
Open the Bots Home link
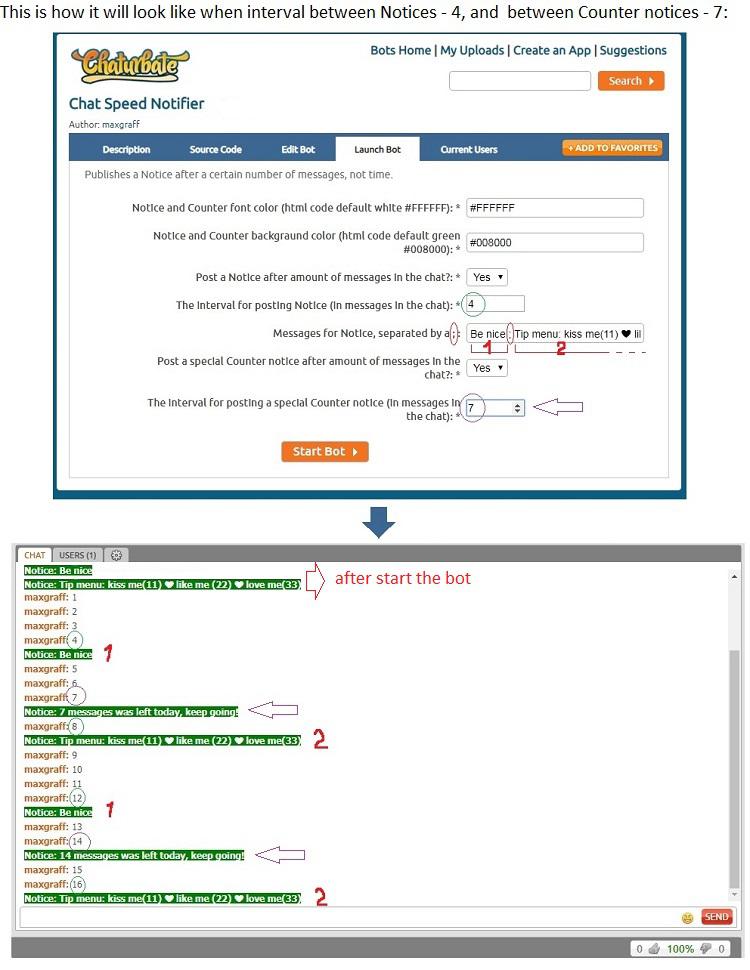(400, 50)
